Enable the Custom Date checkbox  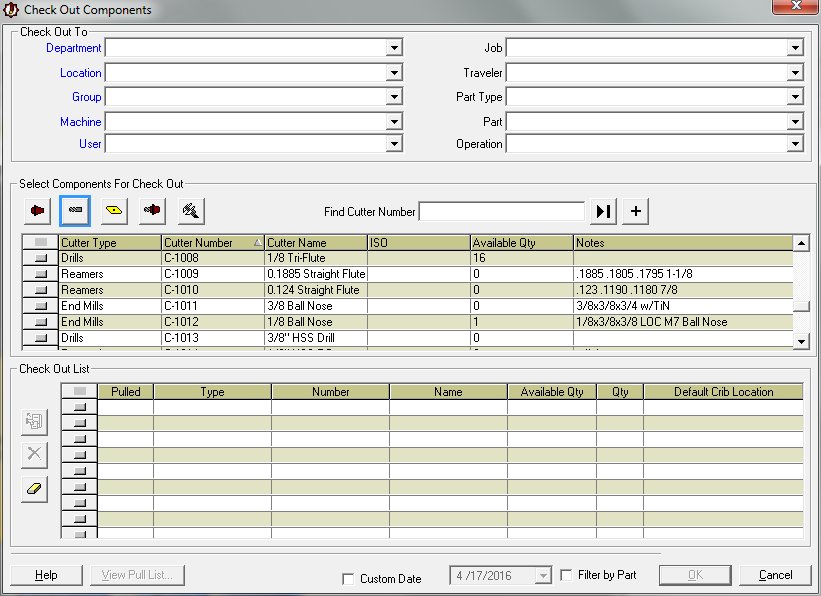(348, 579)
